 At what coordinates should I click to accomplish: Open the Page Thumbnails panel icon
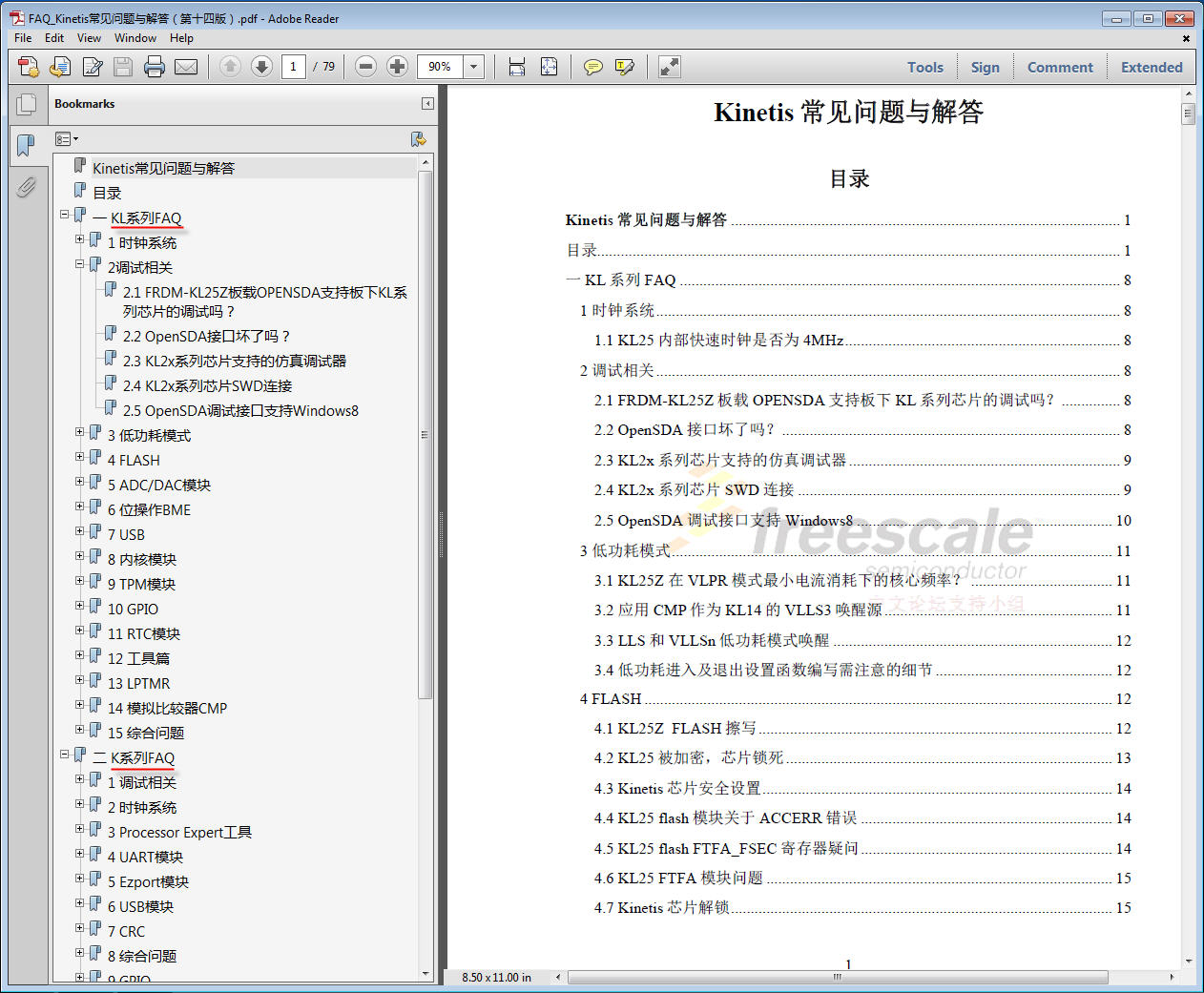pyautogui.click(x=27, y=105)
